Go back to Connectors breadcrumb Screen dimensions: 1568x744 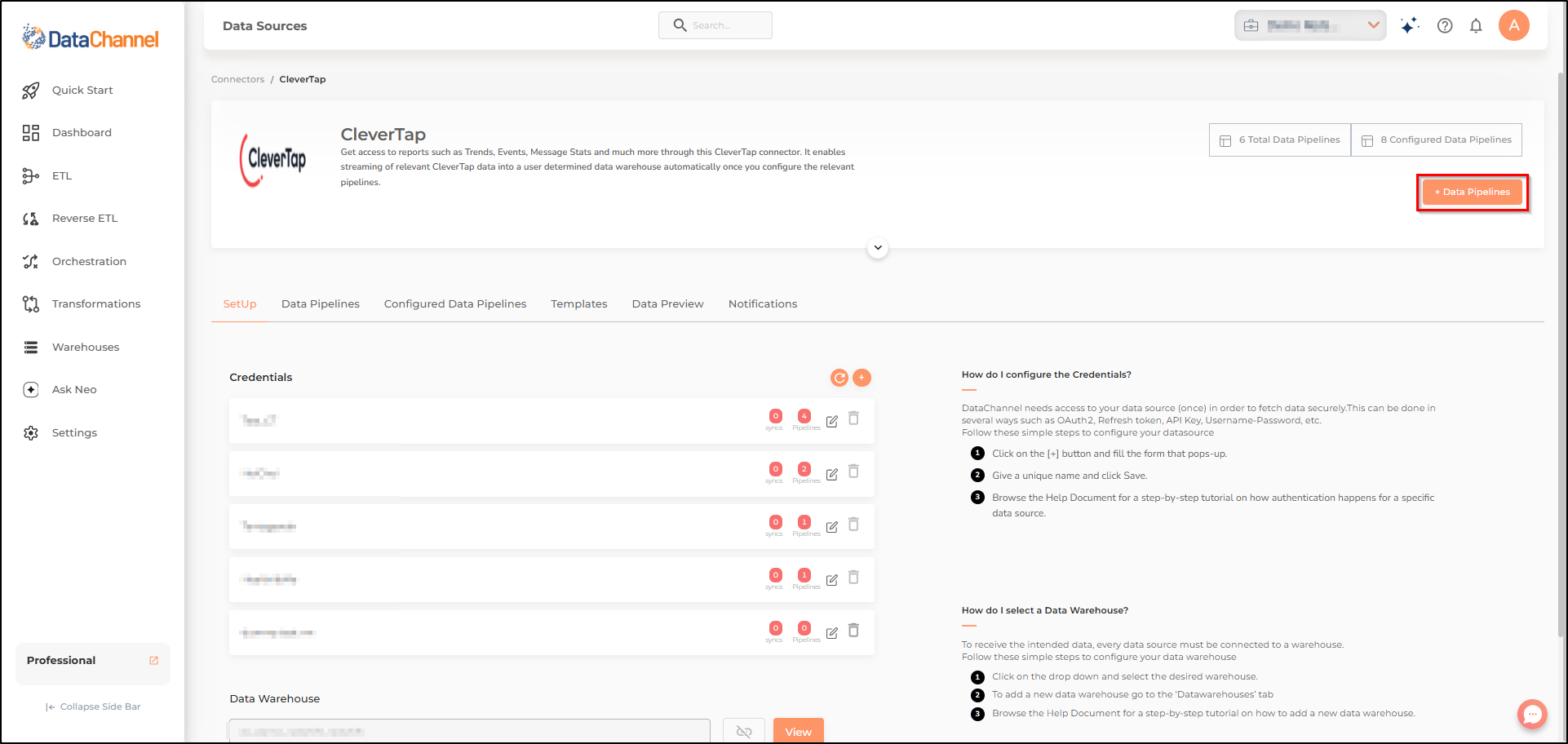237,80
